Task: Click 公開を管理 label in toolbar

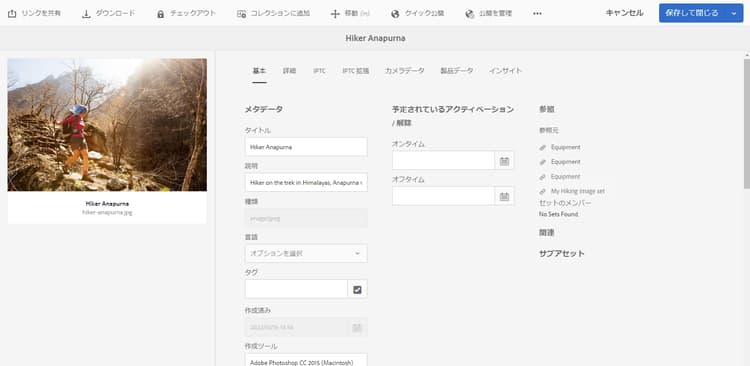Action: click(x=496, y=13)
